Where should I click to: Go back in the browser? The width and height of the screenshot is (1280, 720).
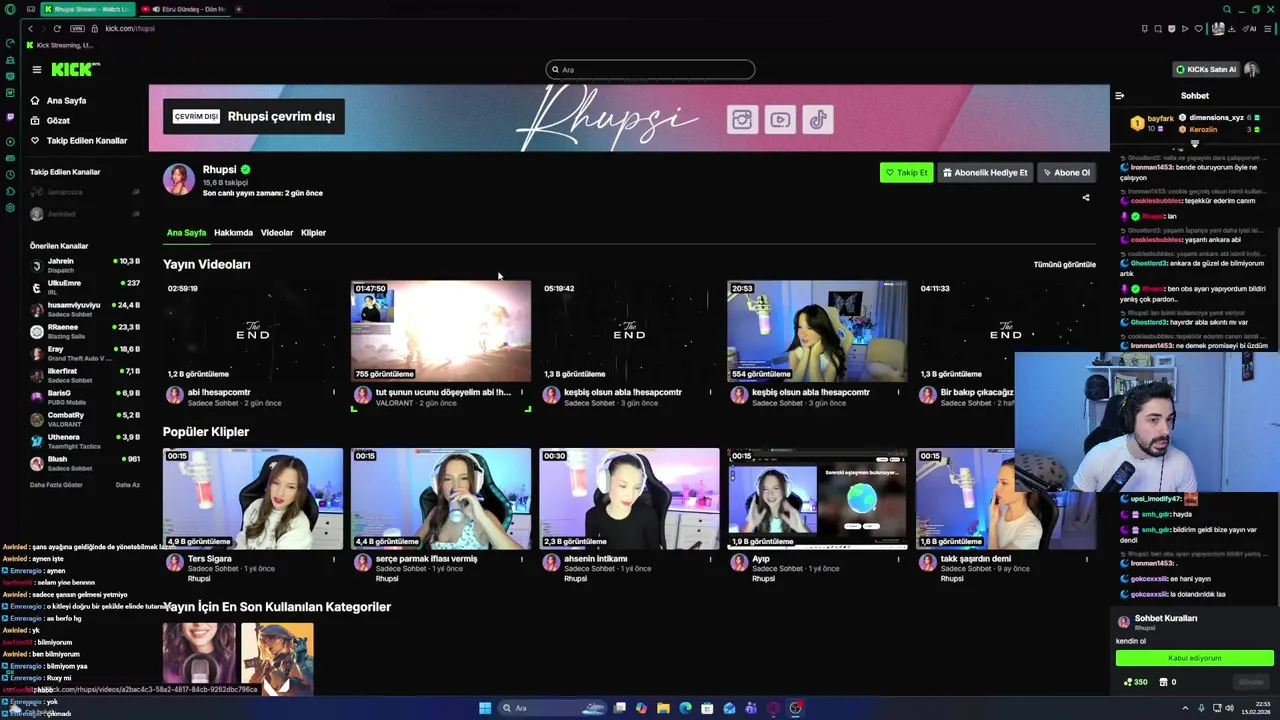coord(30,29)
